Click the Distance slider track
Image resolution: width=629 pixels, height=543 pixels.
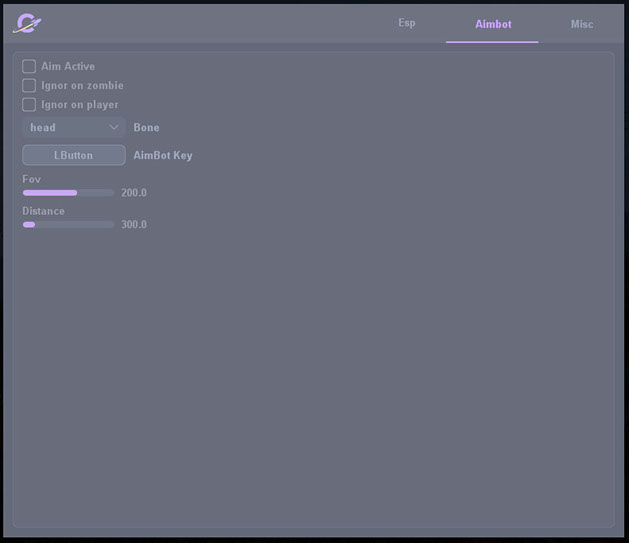[x=68, y=224]
